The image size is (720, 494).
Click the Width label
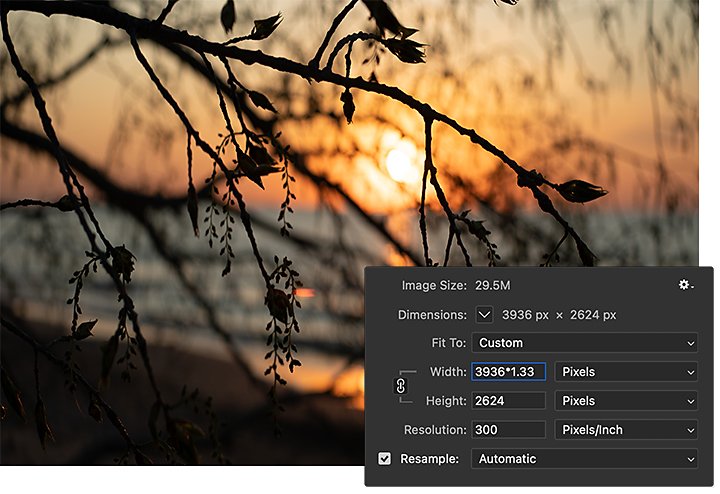pyautogui.click(x=448, y=372)
